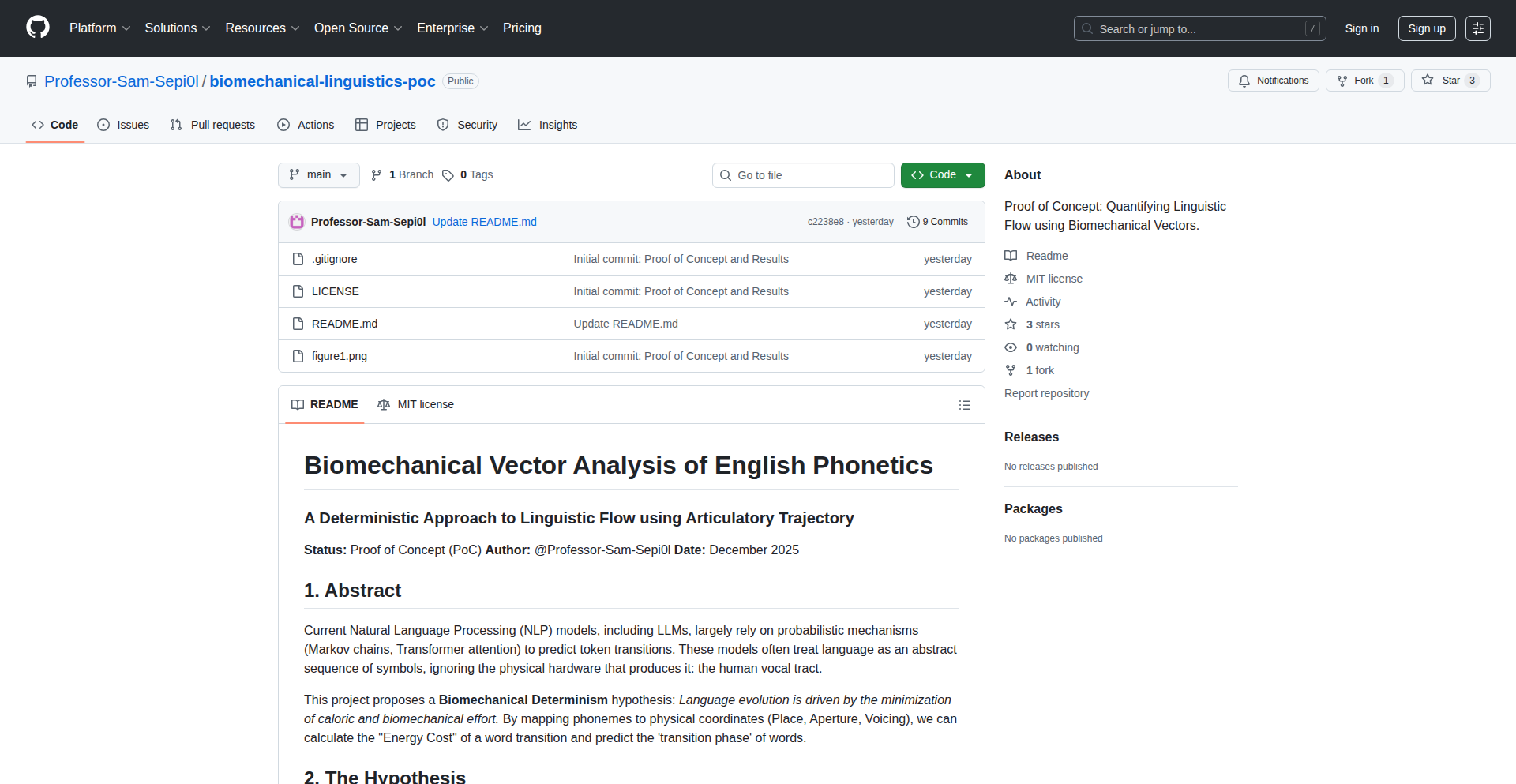Expand the Open Source menu

358,28
